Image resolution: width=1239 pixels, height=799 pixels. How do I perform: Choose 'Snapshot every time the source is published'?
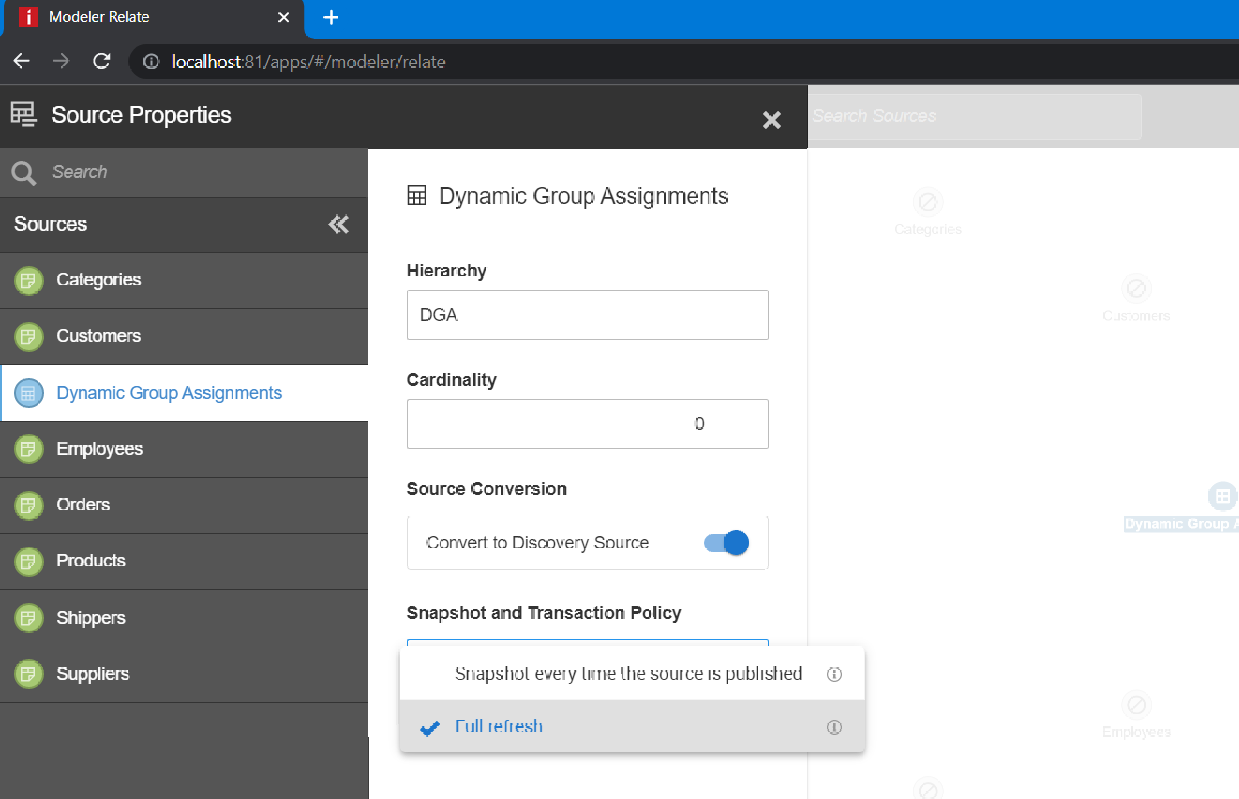632,674
